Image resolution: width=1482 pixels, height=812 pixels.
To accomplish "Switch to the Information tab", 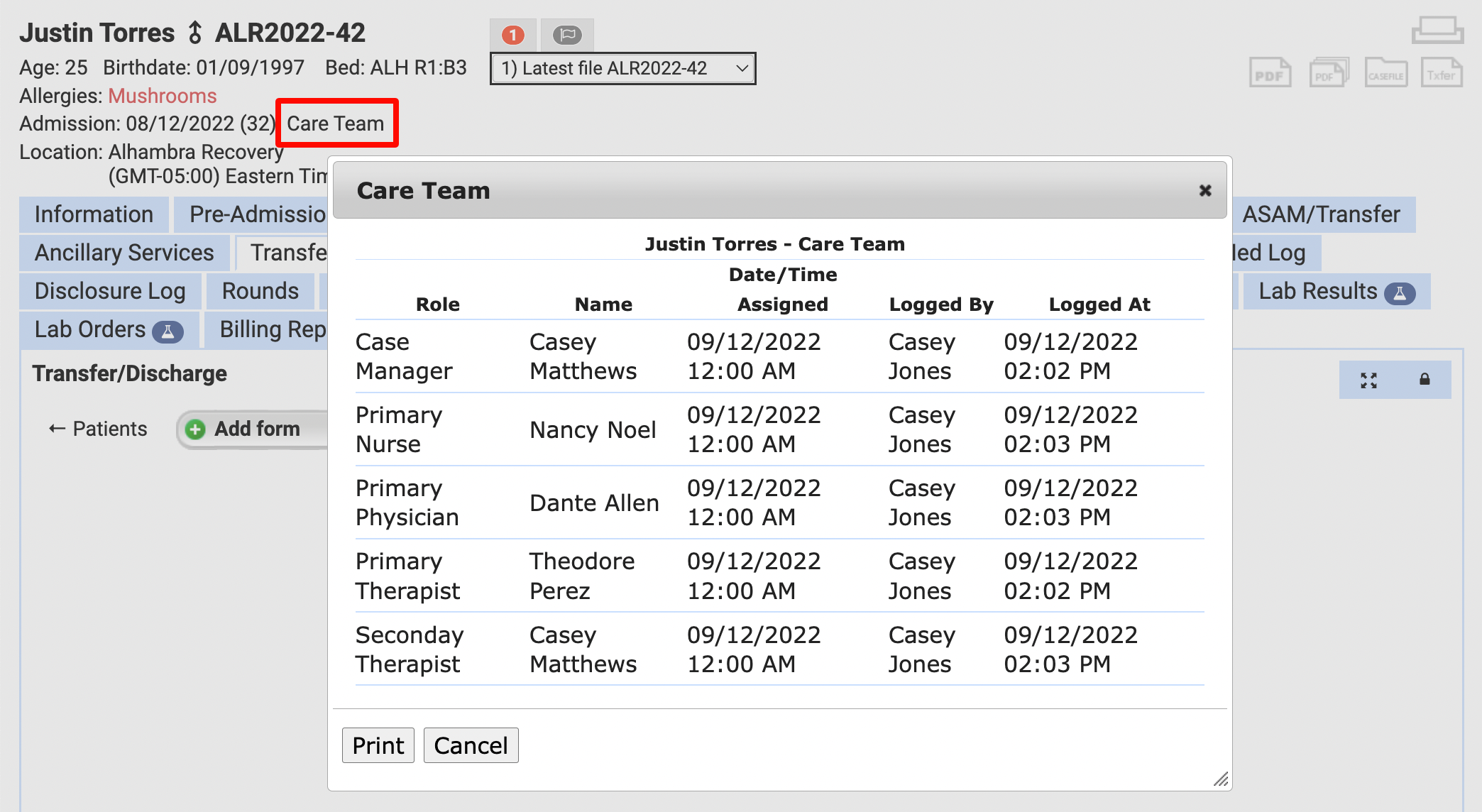I will click(94, 214).
